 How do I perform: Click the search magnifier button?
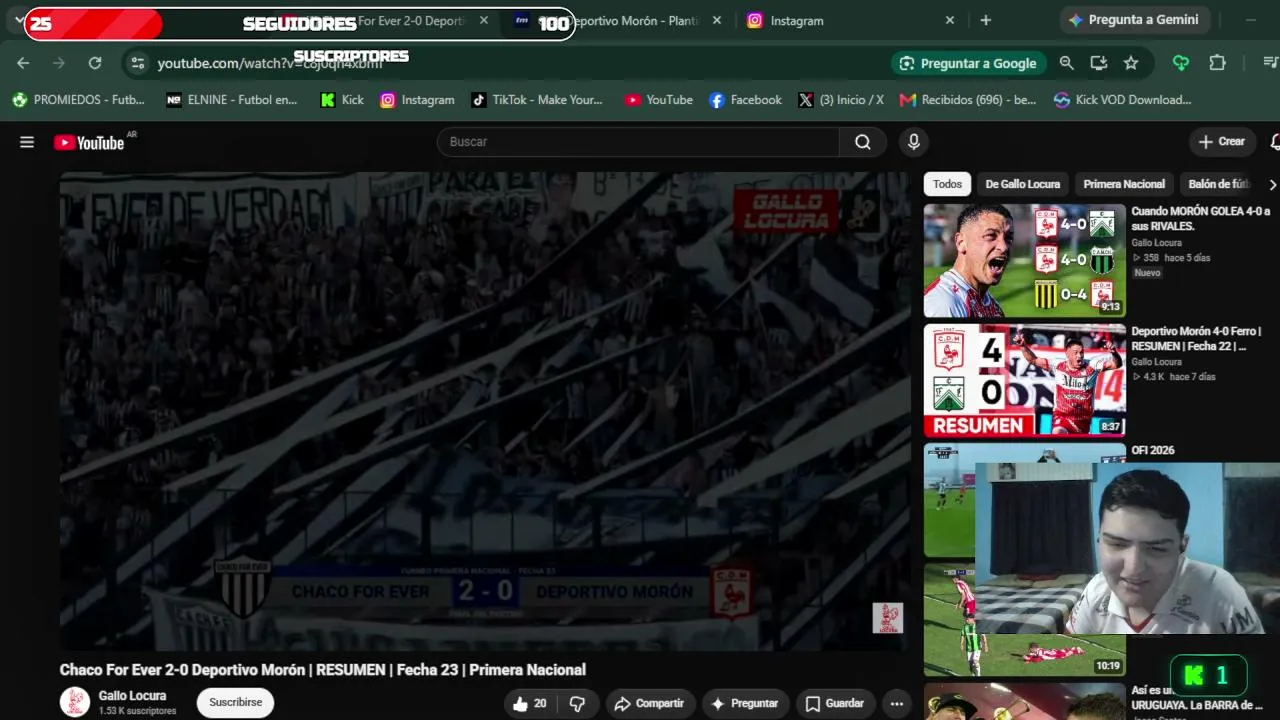tap(863, 142)
